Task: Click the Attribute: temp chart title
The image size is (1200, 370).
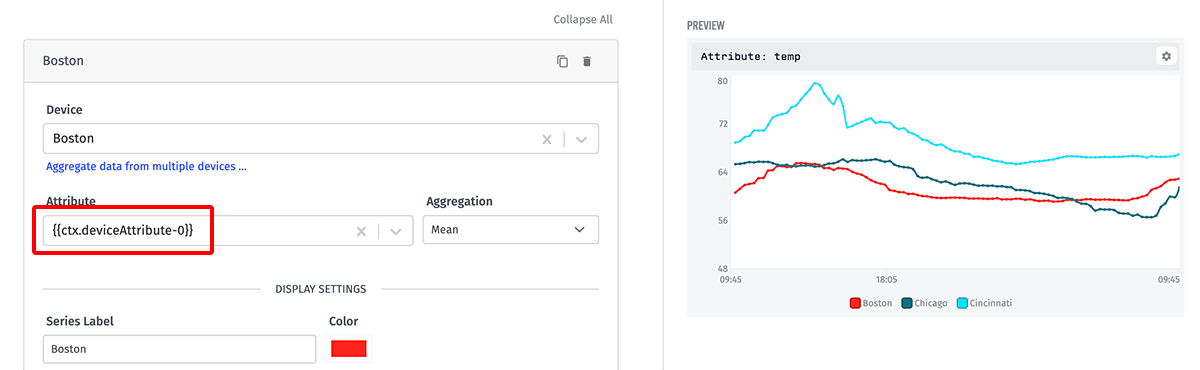Action: (751, 56)
